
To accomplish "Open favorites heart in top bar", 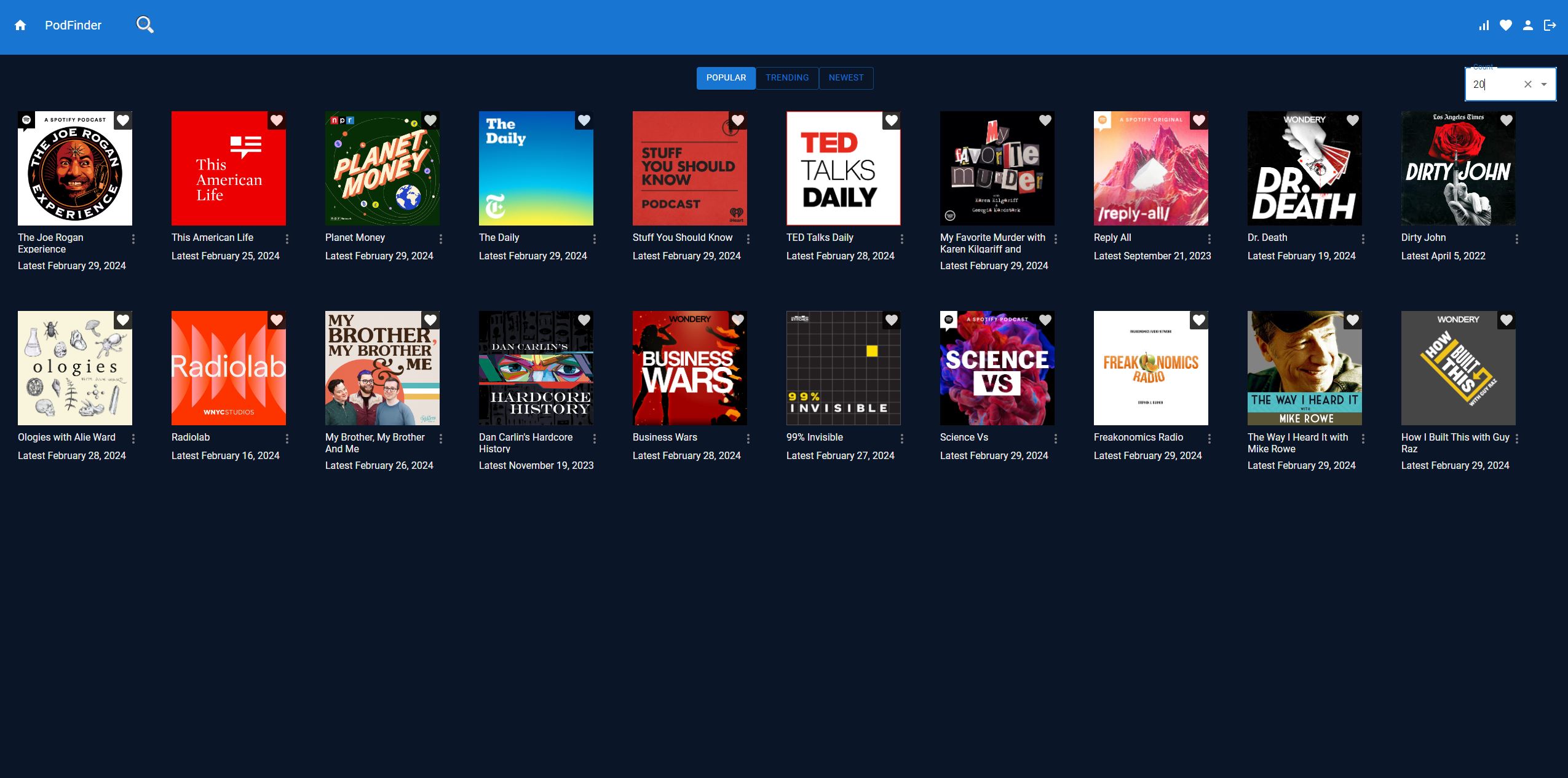I will coord(1506,25).
